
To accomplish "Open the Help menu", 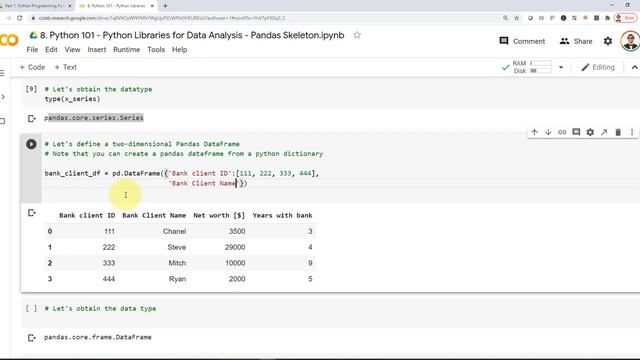I will pyautogui.click(x=180, y=49).
